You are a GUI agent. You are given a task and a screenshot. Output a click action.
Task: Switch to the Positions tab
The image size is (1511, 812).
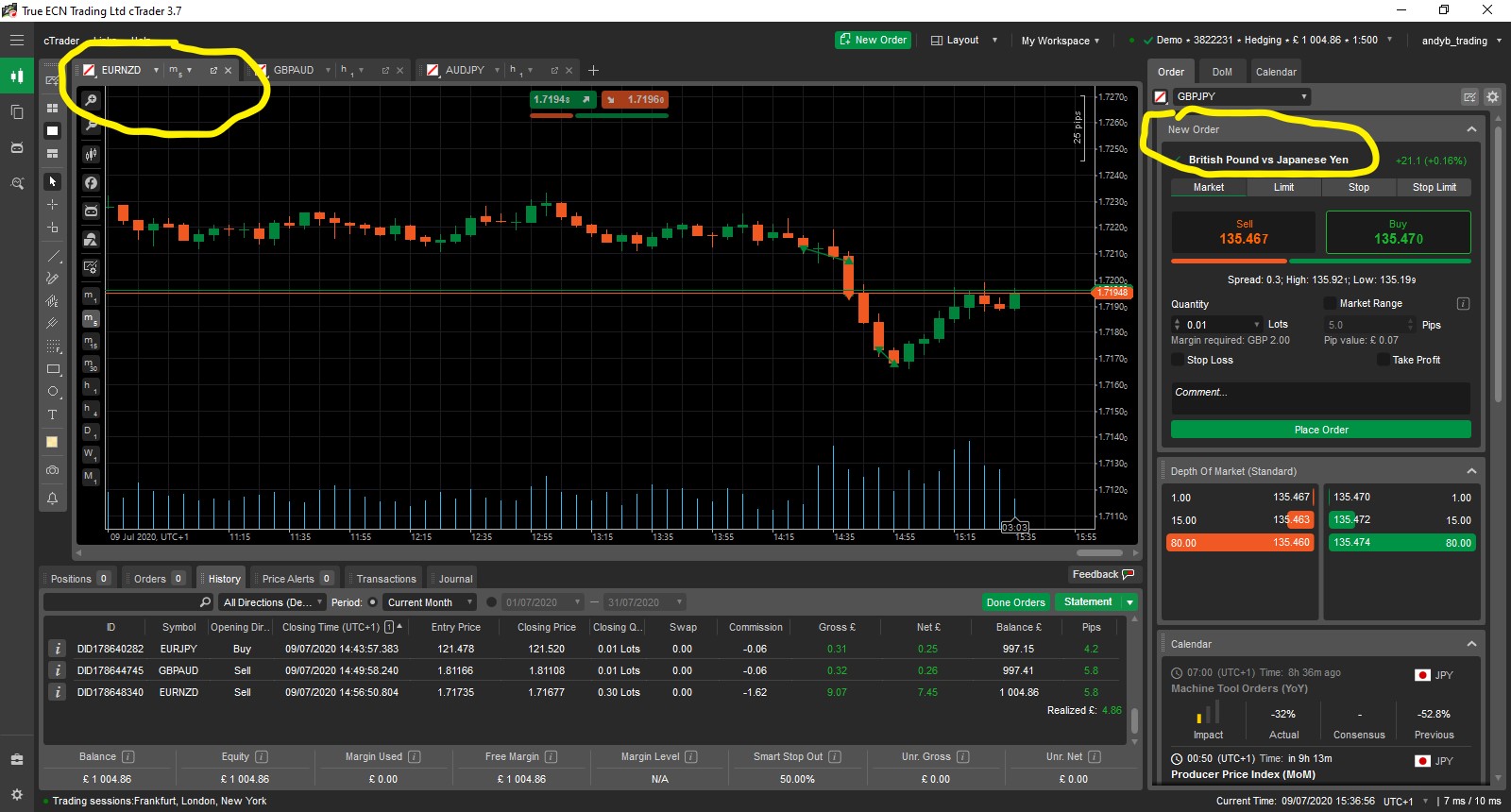pyautogui.click(x=80, y=579)
